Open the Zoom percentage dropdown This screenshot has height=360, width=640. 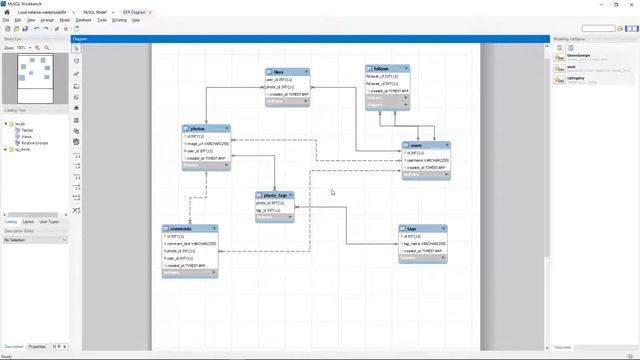coord(30,48)
